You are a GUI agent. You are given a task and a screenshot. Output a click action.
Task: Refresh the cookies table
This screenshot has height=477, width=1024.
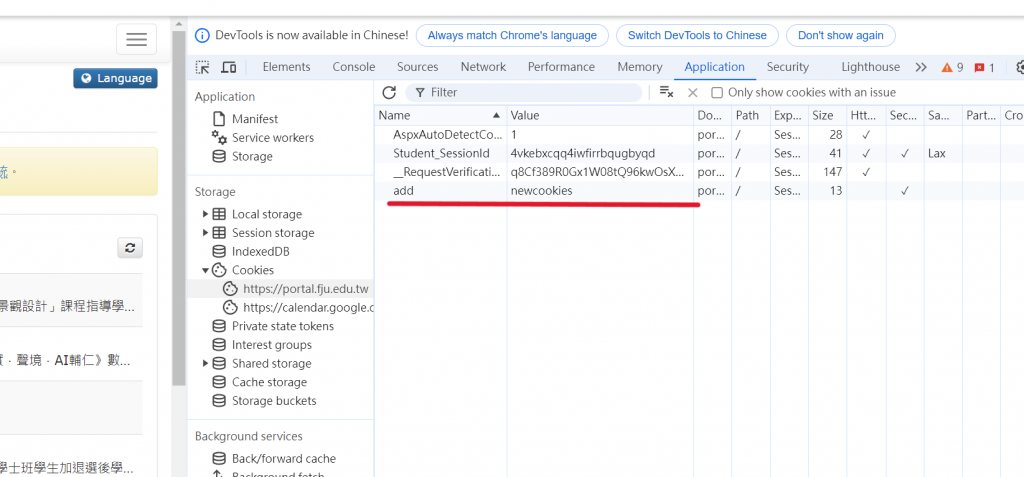389,92
